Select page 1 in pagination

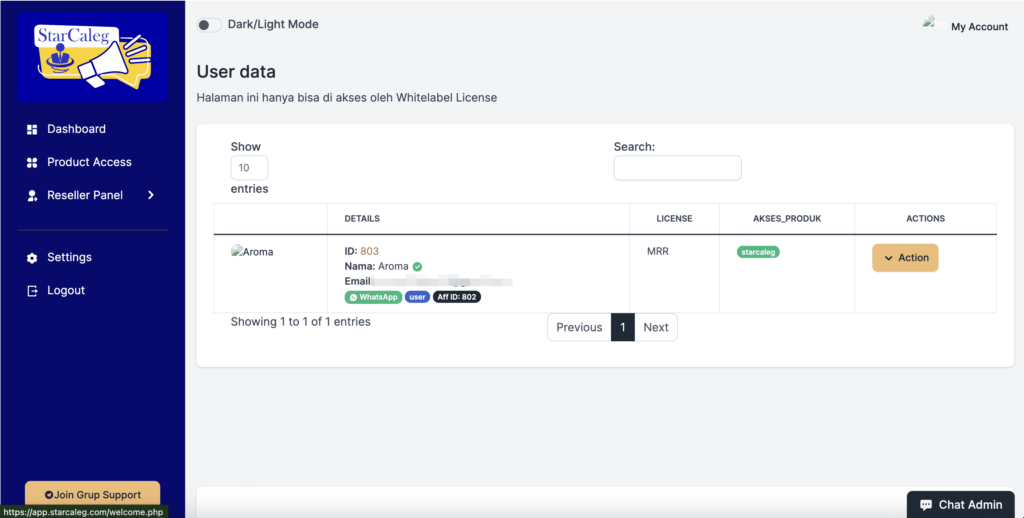(x=622, y=327)
